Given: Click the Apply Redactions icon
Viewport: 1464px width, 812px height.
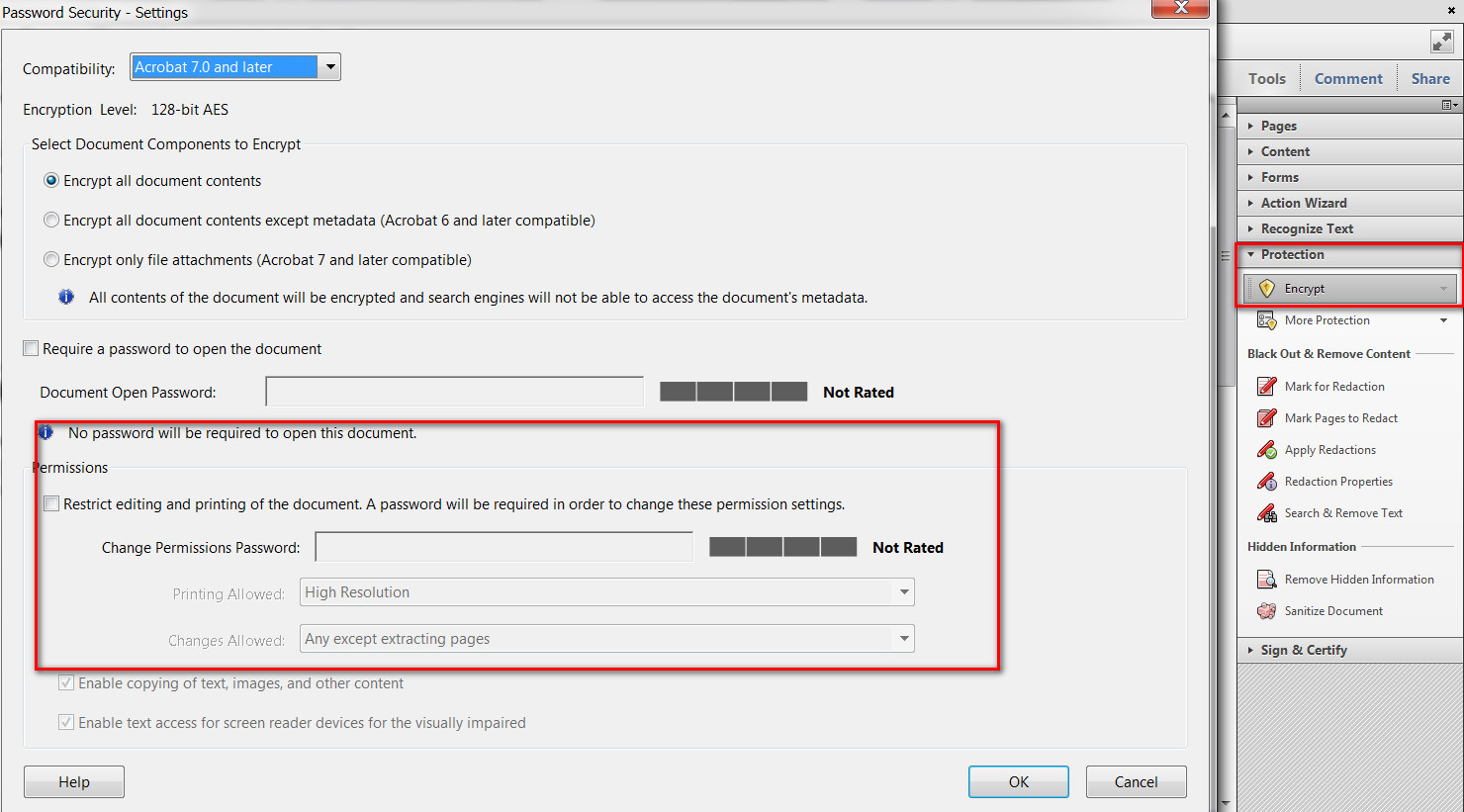Looking at the screenshot, I should coord(1266,450).
